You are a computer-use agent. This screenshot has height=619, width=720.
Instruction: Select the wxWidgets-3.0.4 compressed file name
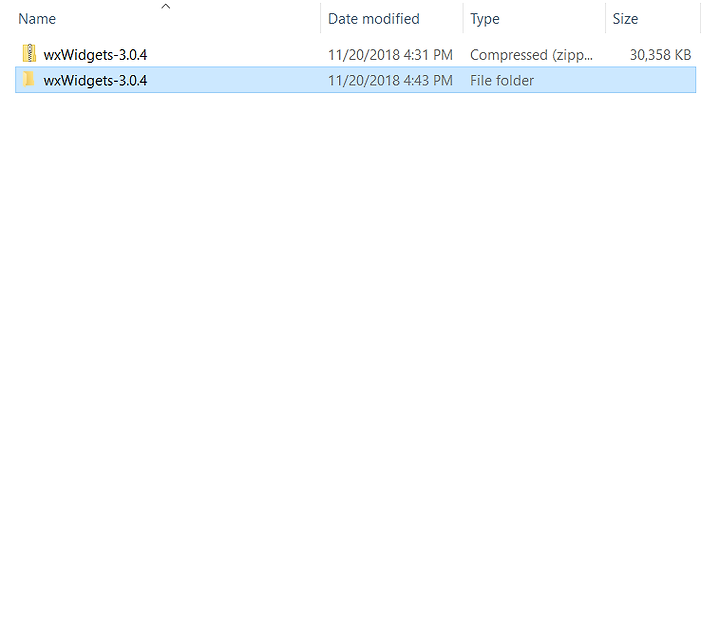point(95,55)
